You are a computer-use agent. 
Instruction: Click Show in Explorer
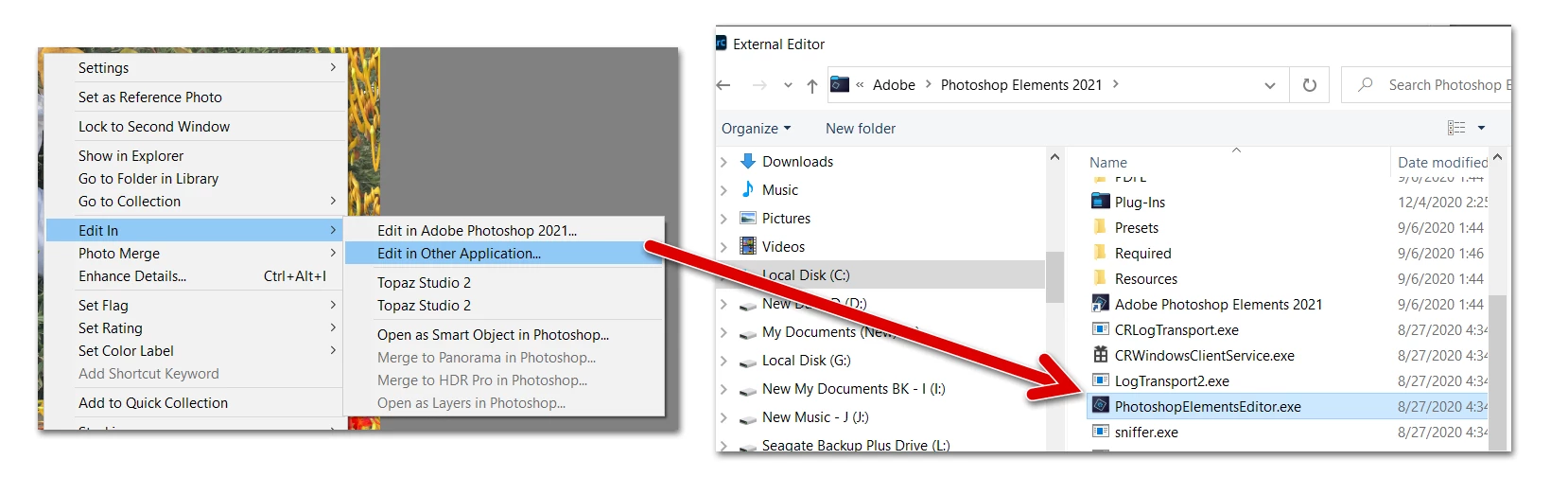click(x=196, y=156)
